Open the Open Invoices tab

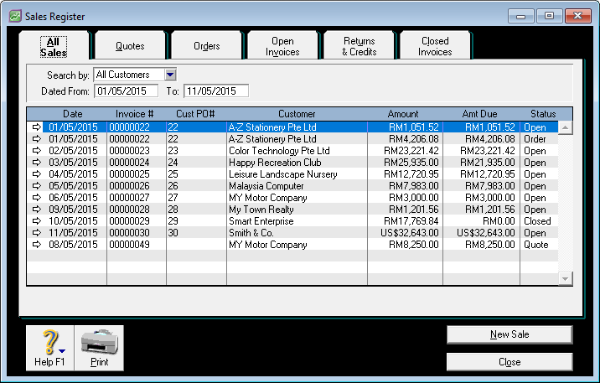282,46
